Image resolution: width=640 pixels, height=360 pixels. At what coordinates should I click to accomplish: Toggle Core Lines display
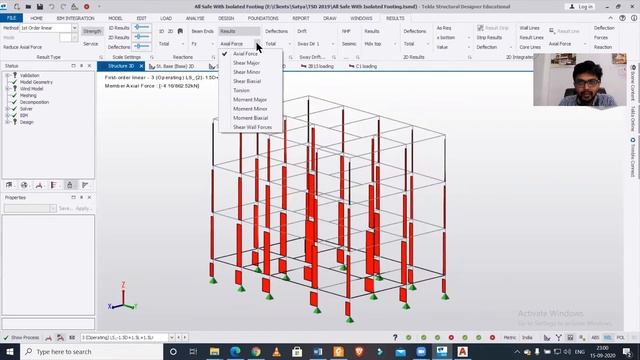[530, 47]
